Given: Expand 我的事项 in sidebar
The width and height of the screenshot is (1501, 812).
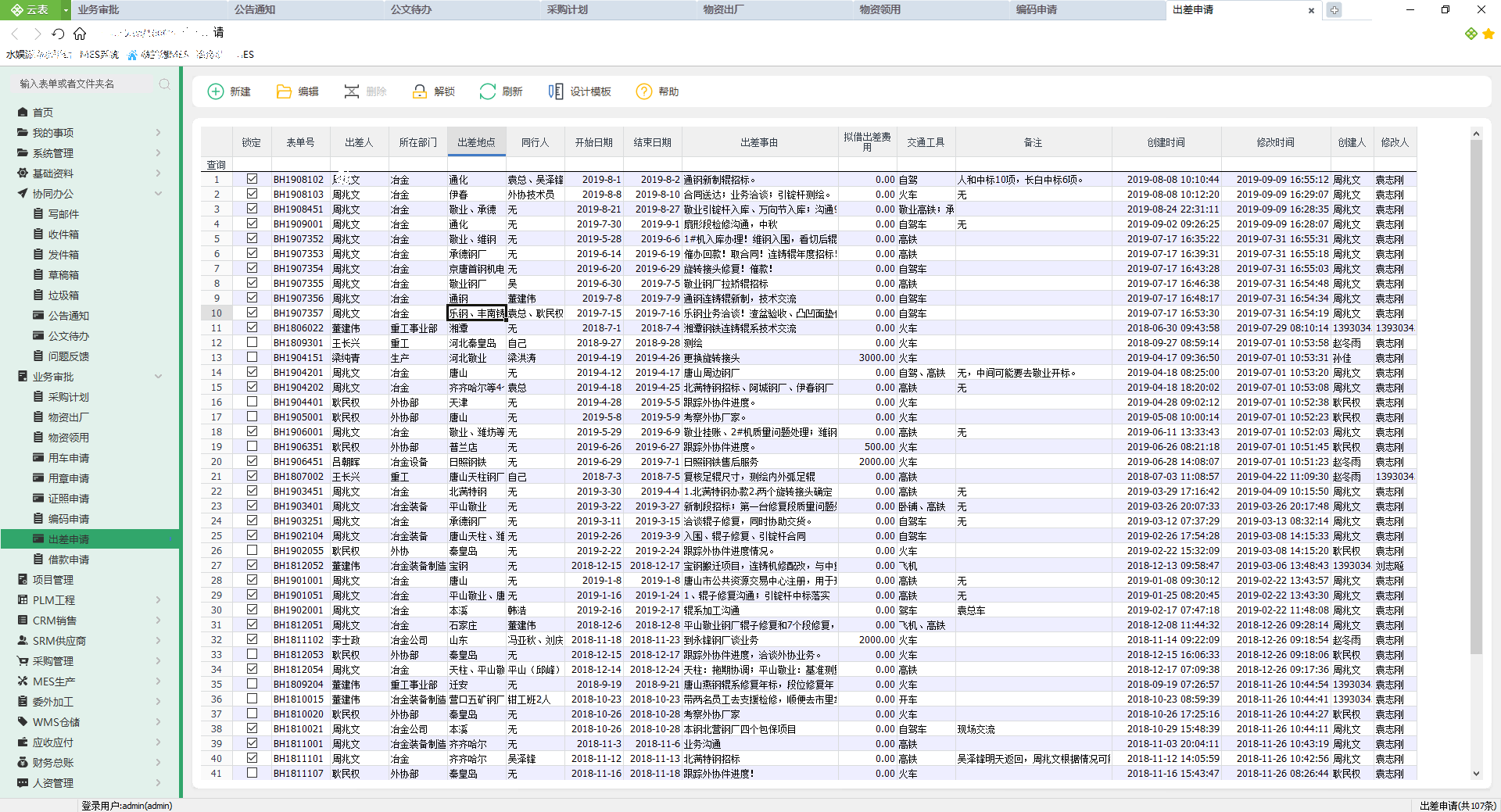Looking at the screenshot, I should [x=158, y=133].
